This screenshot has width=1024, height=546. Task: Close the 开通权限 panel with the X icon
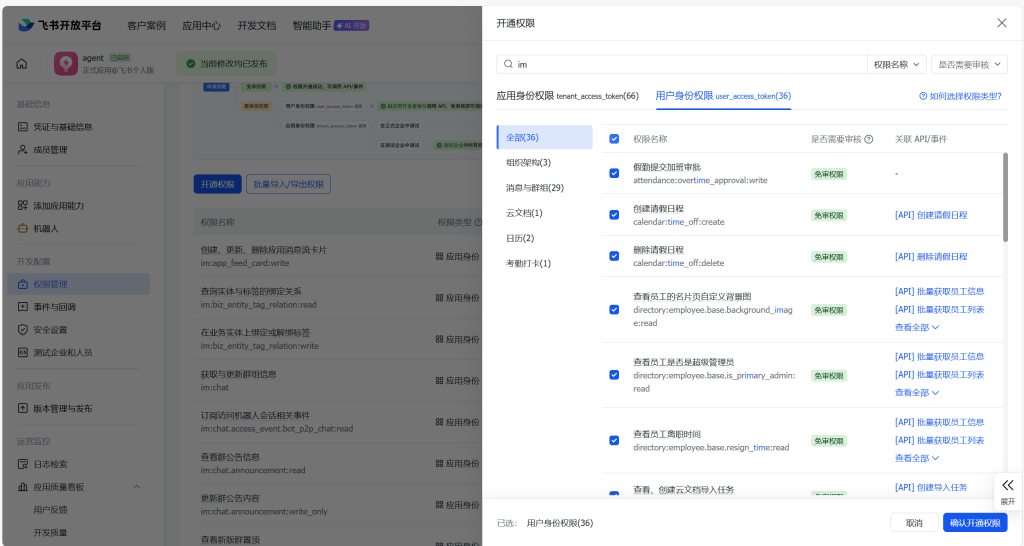(1001, 23)
